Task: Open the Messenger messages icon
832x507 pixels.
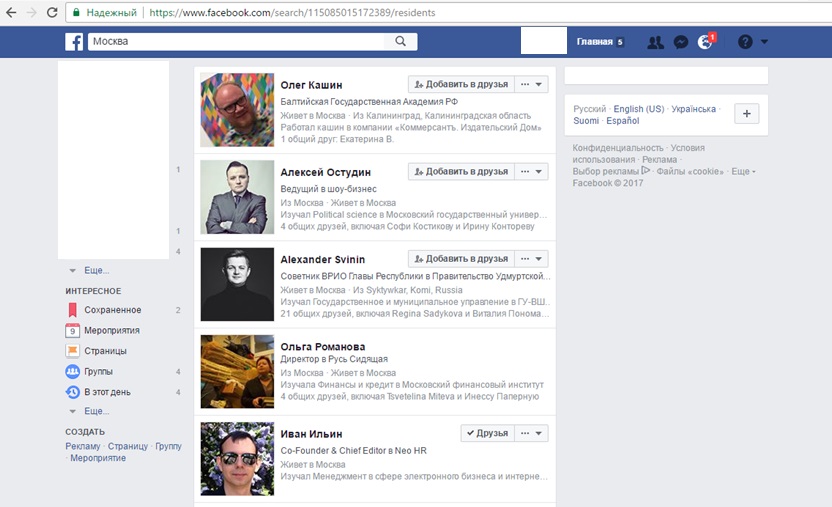Action: tap(681, 42)
